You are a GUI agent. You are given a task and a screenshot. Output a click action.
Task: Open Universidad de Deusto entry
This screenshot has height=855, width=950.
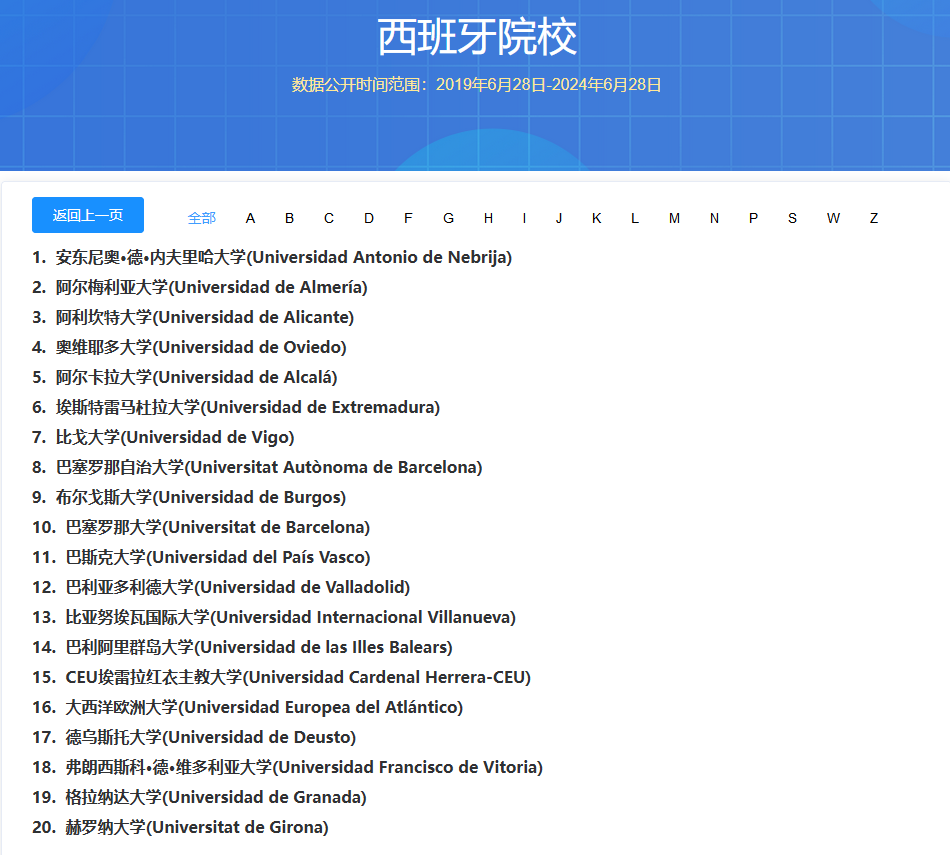194,737
